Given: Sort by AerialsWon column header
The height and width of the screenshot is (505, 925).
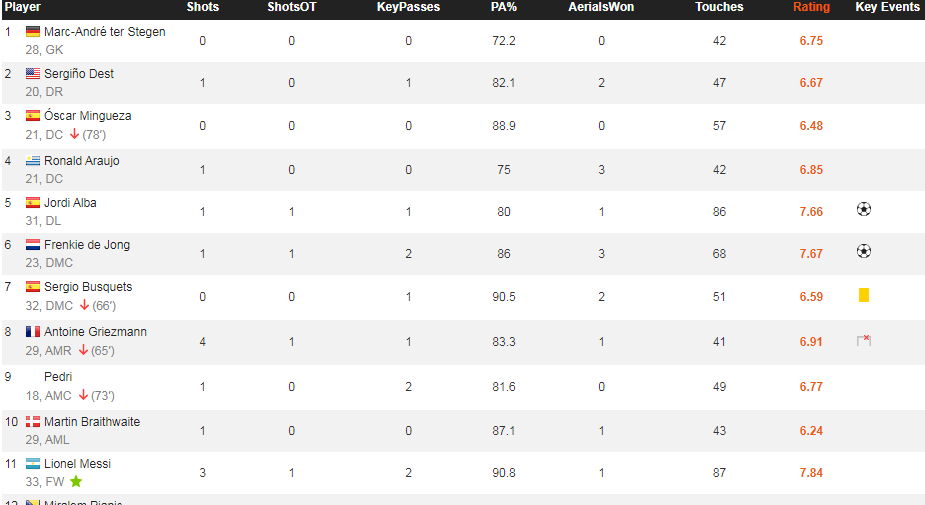Looking at the screenshot, I should tap(601, 7).
